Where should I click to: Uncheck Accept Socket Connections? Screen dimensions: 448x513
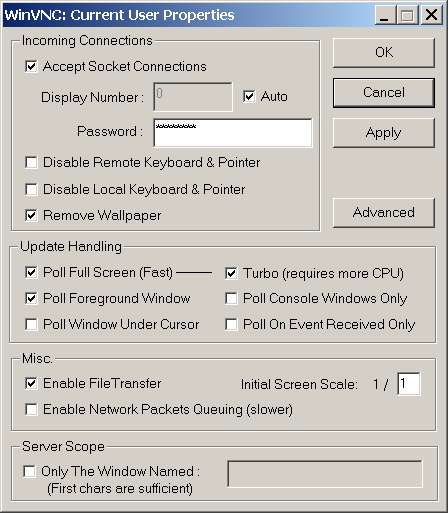31,66
